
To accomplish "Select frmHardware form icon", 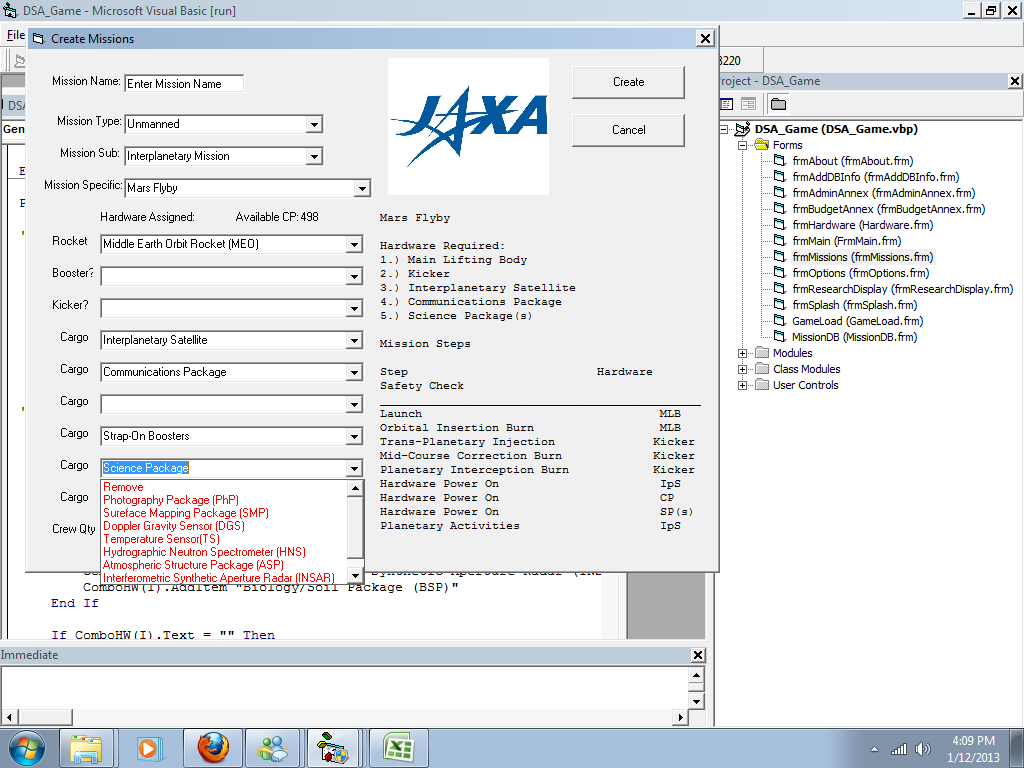I will click(780, 225).
